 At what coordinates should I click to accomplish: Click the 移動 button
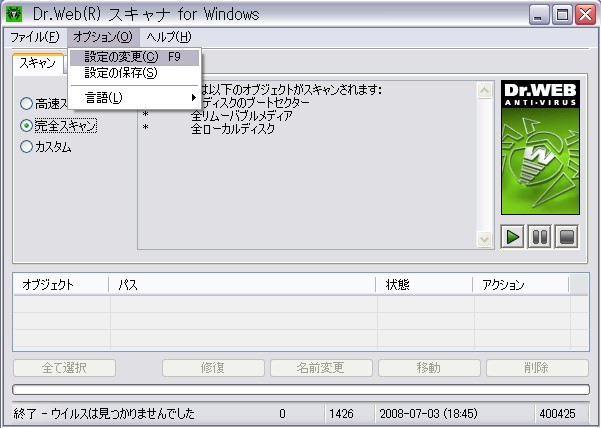(x=429, y=368)
